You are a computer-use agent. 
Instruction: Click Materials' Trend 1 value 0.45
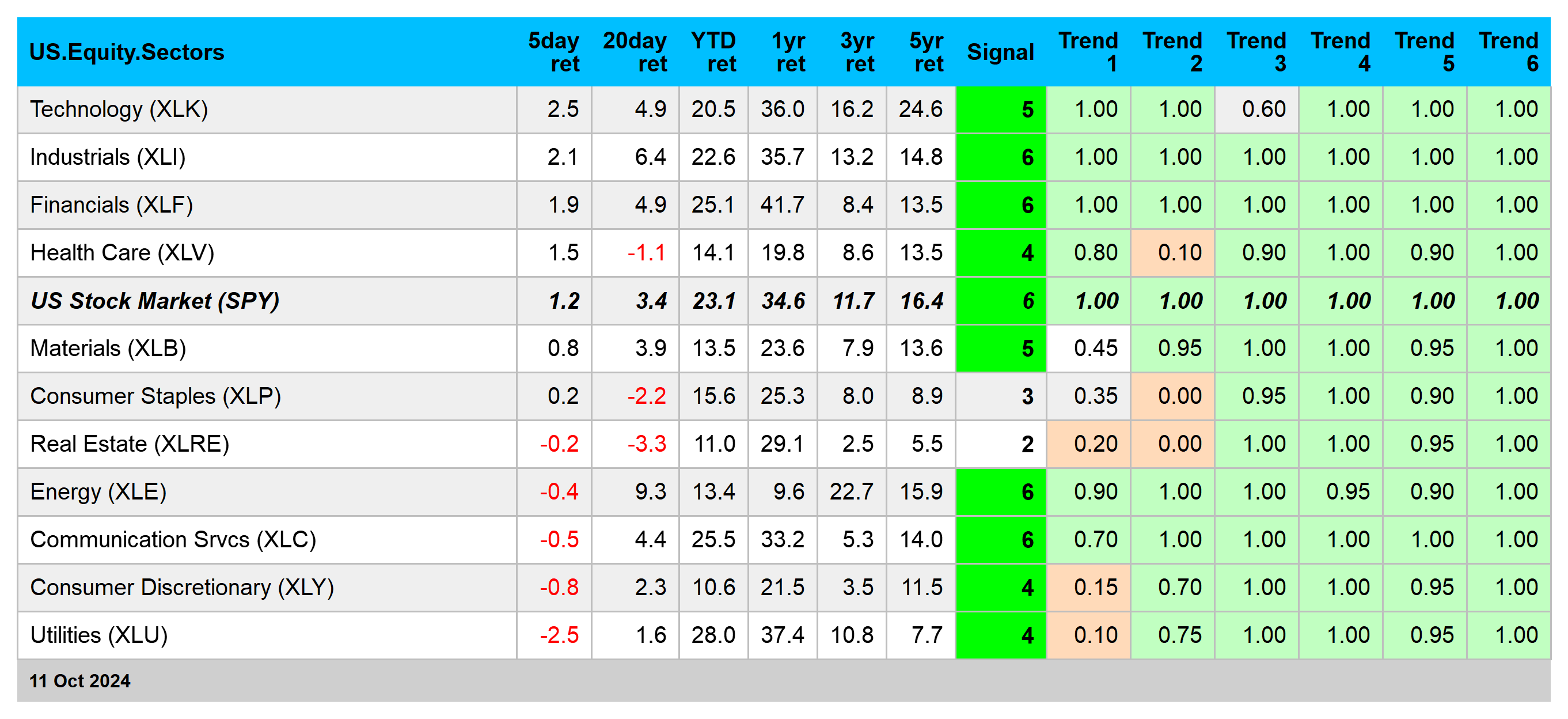pyautogui.click(x=1088, y=348)
